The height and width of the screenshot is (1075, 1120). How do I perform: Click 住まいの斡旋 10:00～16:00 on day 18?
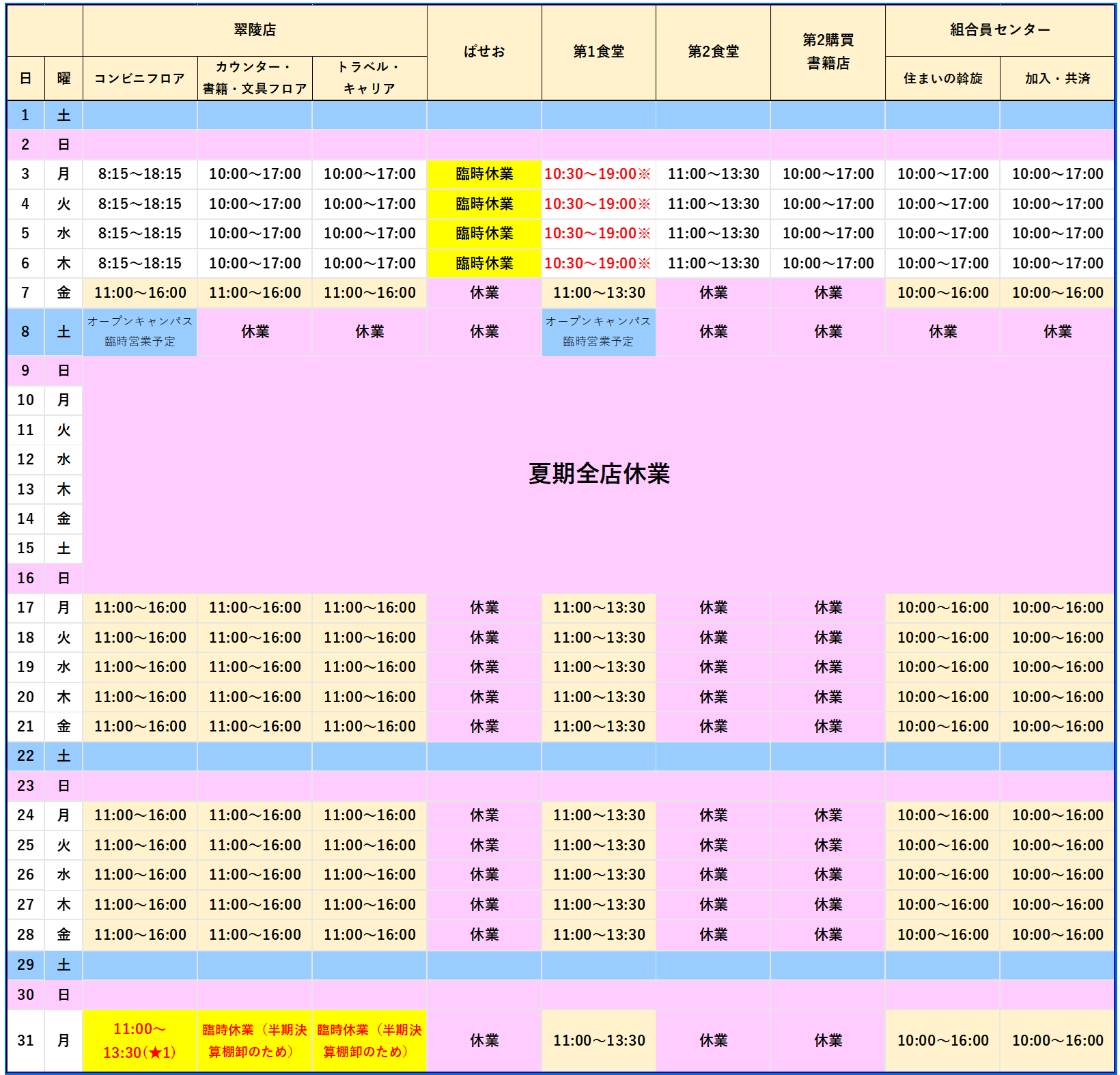[x=943, y=638]
